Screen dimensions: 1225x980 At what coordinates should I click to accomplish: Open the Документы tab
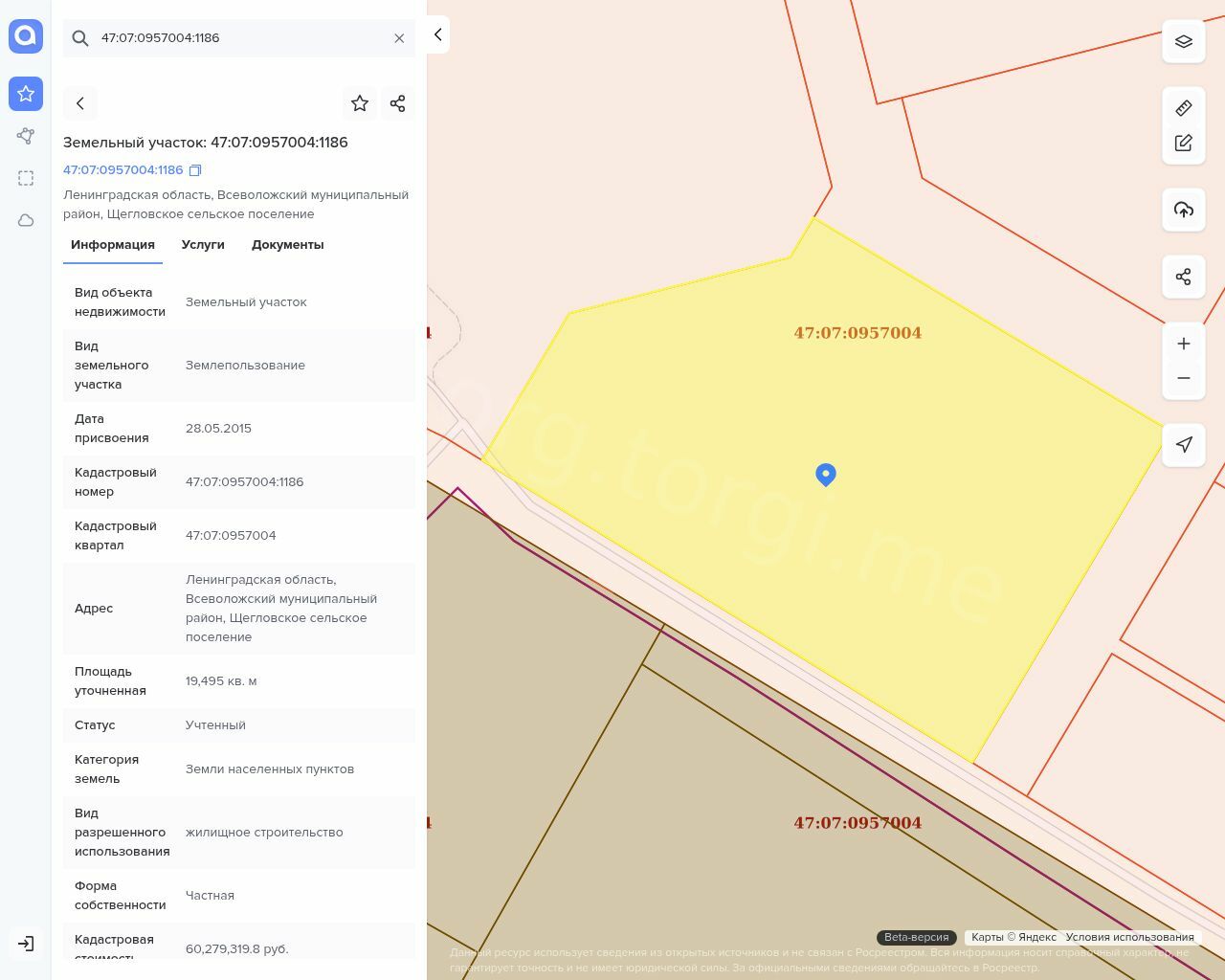[x=287, y=245]
